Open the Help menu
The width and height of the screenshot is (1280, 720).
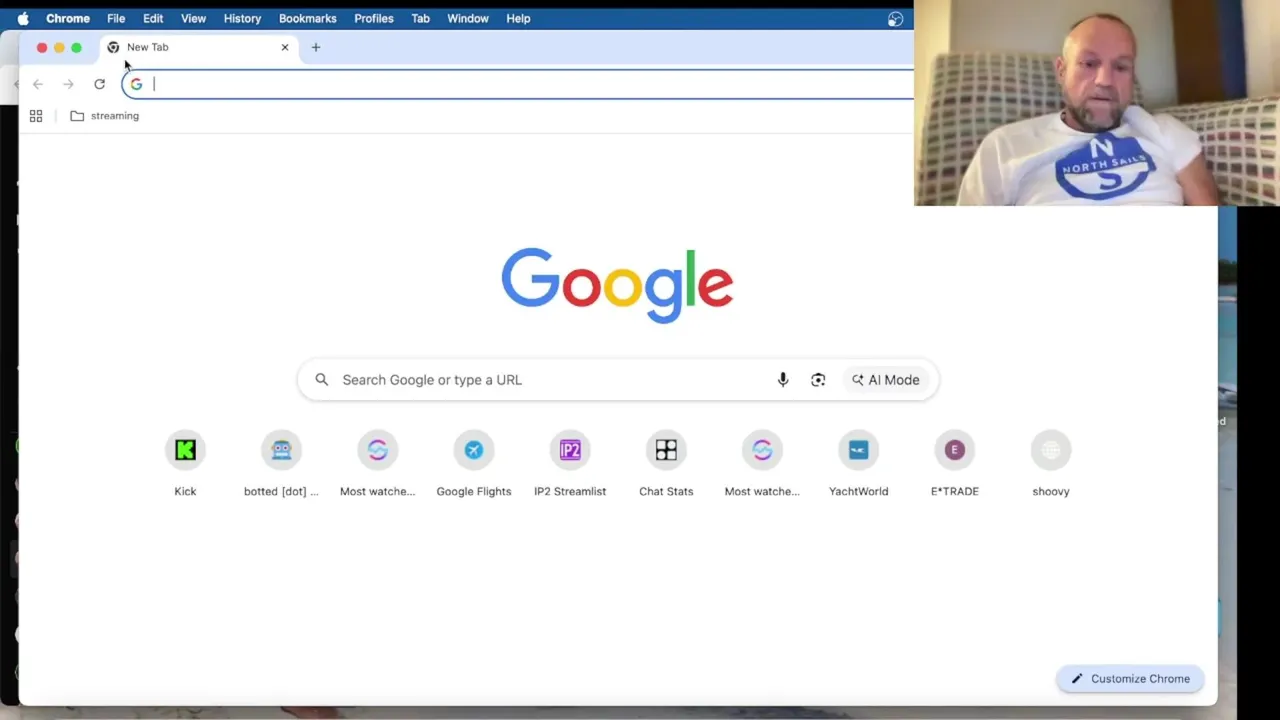pyautogui.click(x=518, y=18)
